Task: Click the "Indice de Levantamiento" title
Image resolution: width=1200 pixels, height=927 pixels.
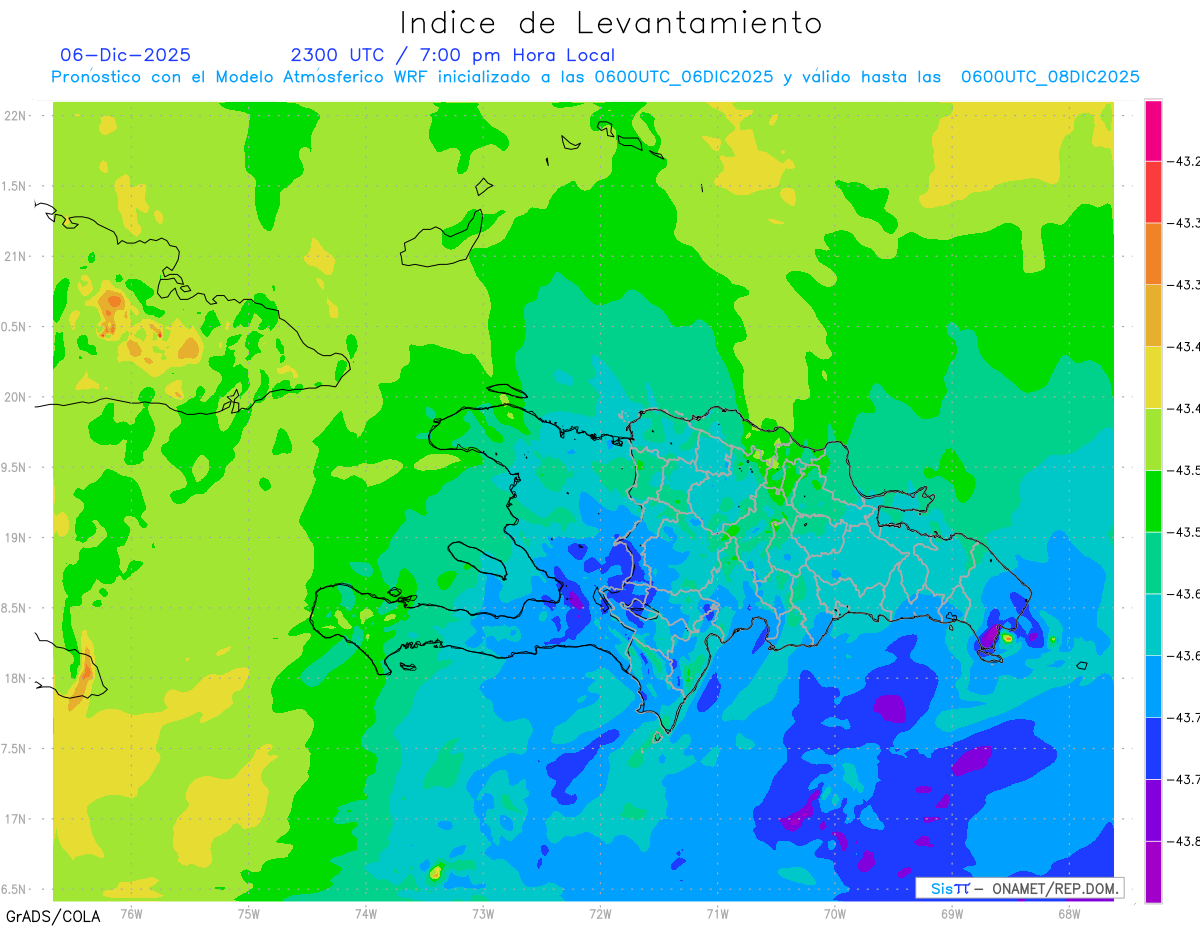Action: 611,23
